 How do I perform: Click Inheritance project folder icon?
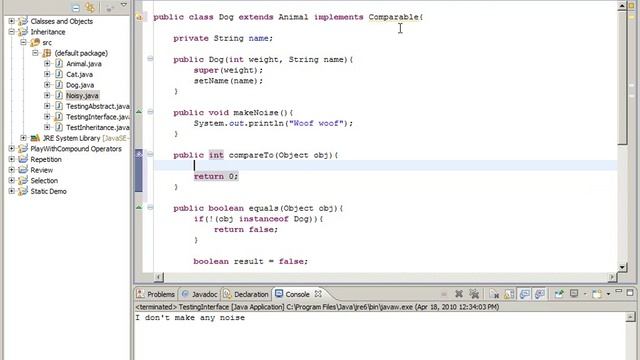click(x=23, y=31)
